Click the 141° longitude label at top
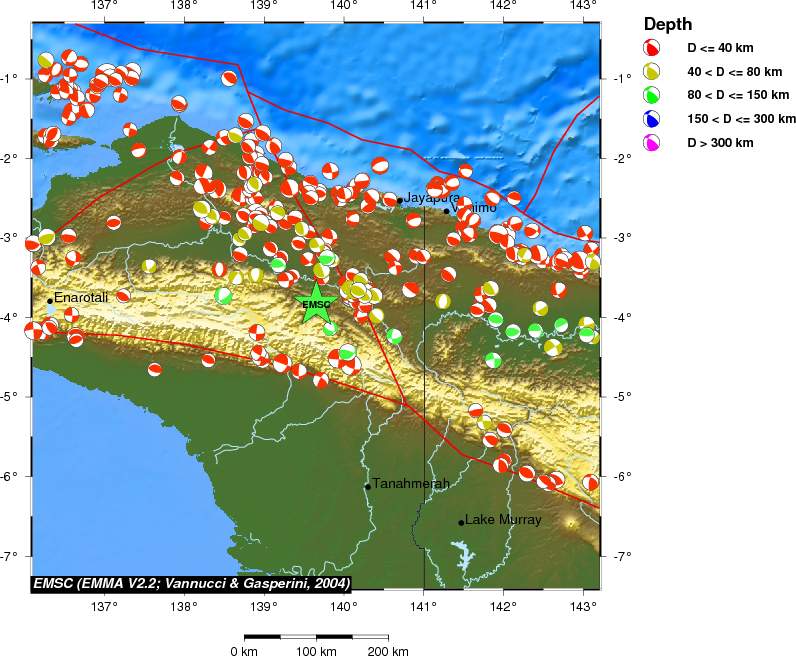796x656 pixels. (x=422, y=7)
